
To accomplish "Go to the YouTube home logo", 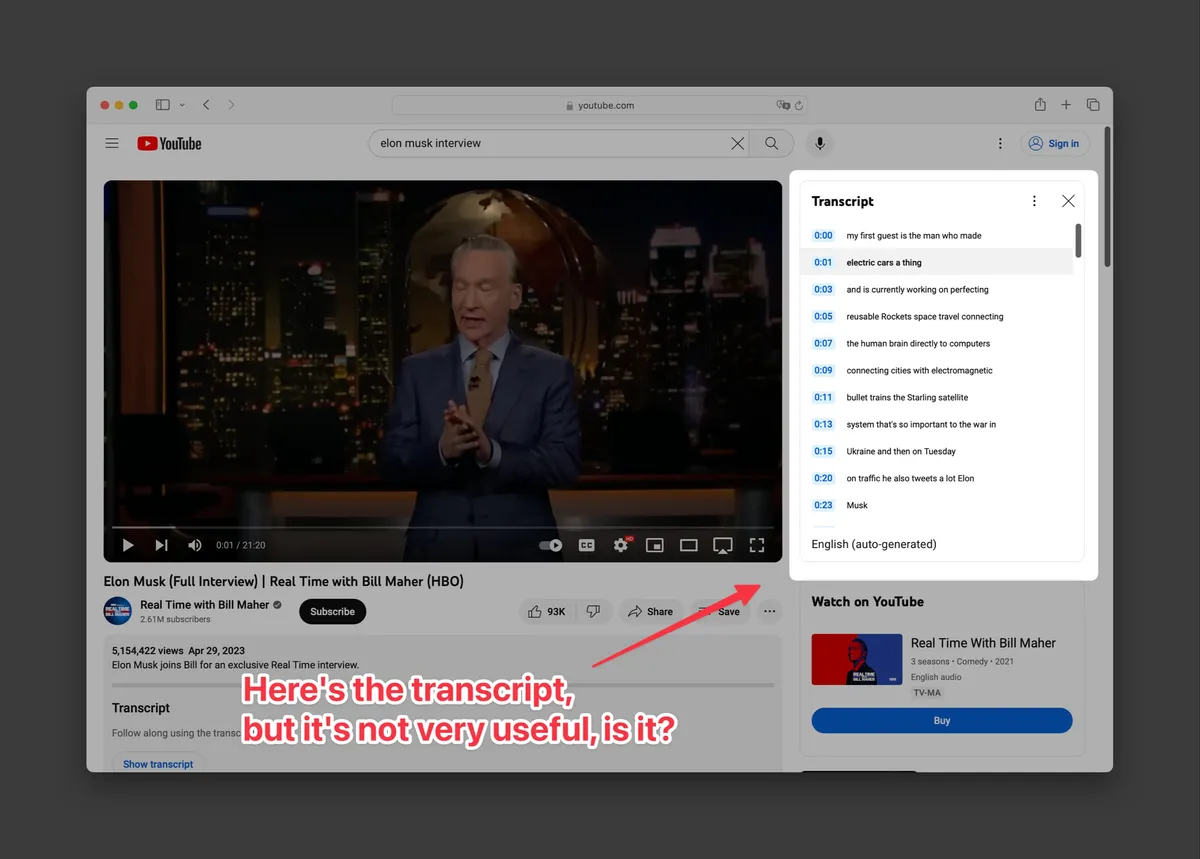I will point(169,144).
